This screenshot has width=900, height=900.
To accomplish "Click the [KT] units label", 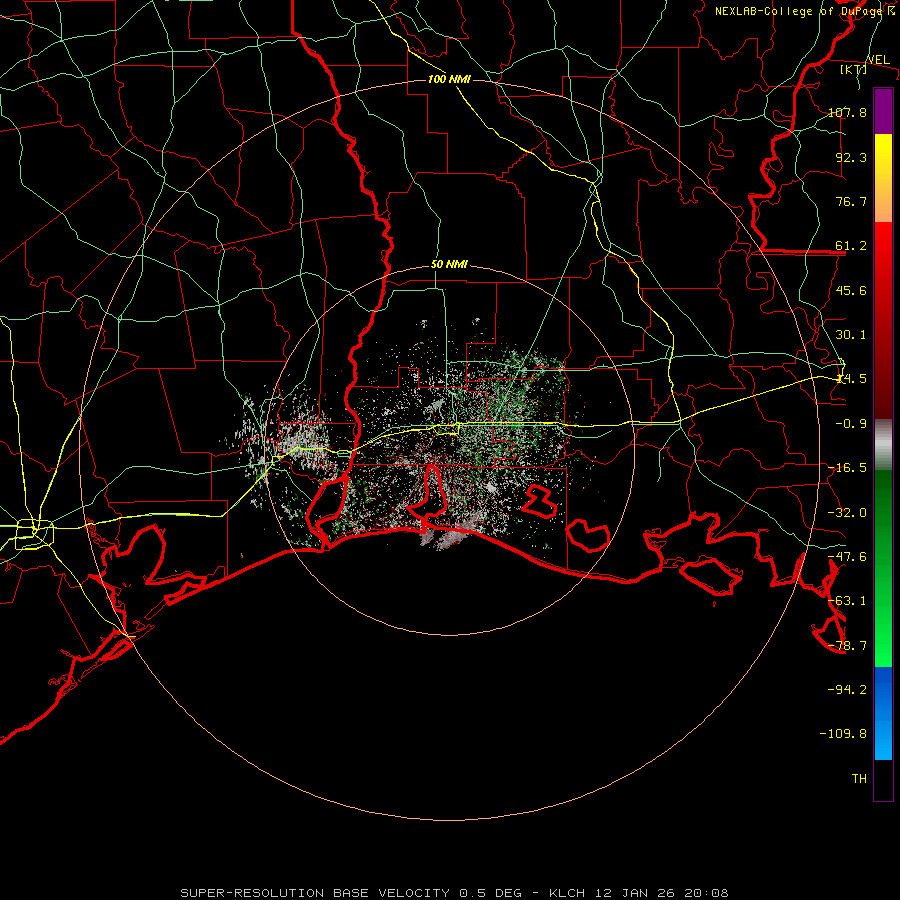I will pos(854,69).
